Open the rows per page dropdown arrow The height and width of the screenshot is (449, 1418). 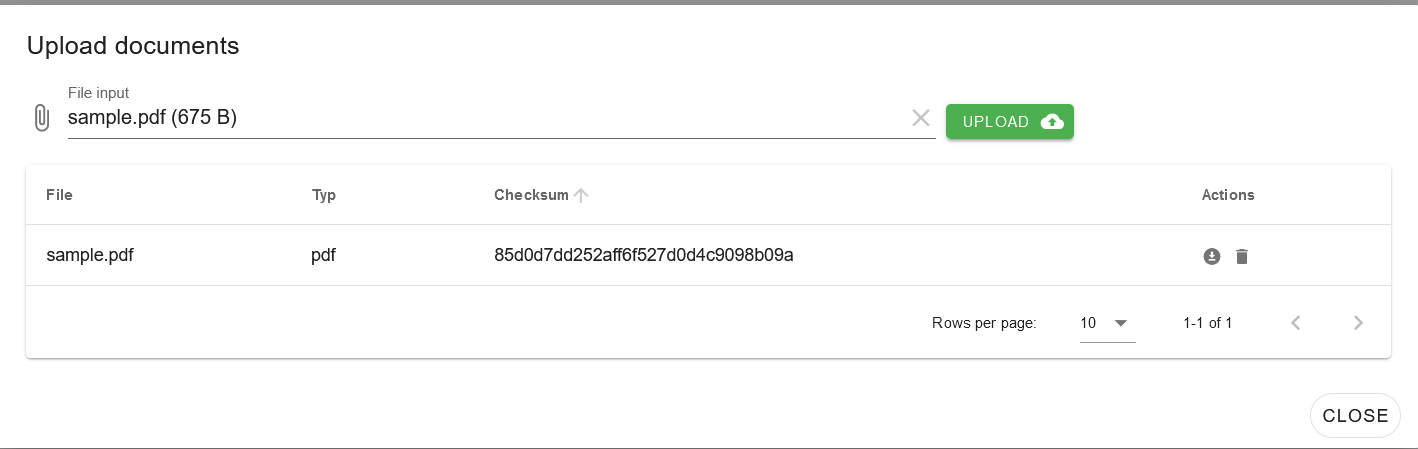pos(1121,323)
